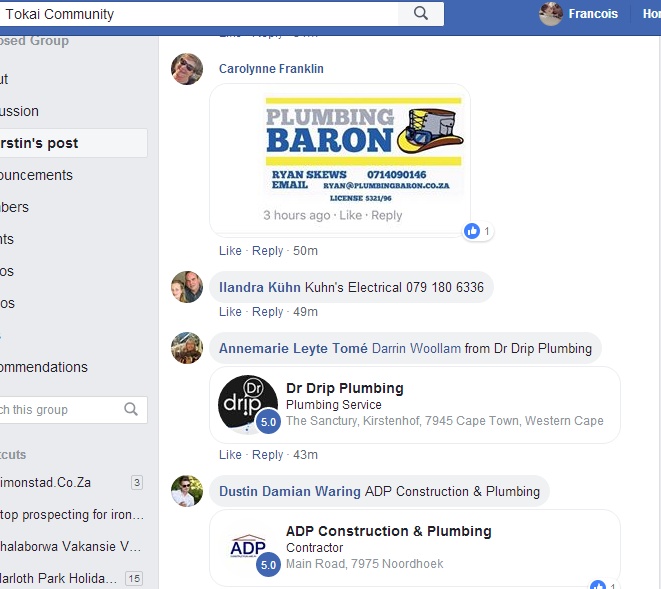
Task: Open Annemarie Leyte Tomé's avatar photo
Action: pyautogui.click(x=187, y=348)
